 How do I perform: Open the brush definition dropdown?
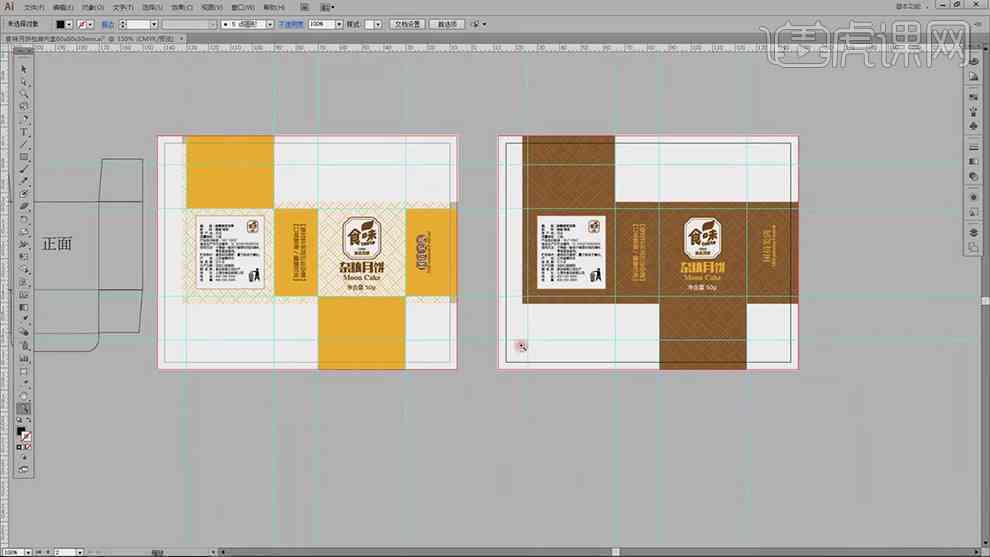point(270,24)
